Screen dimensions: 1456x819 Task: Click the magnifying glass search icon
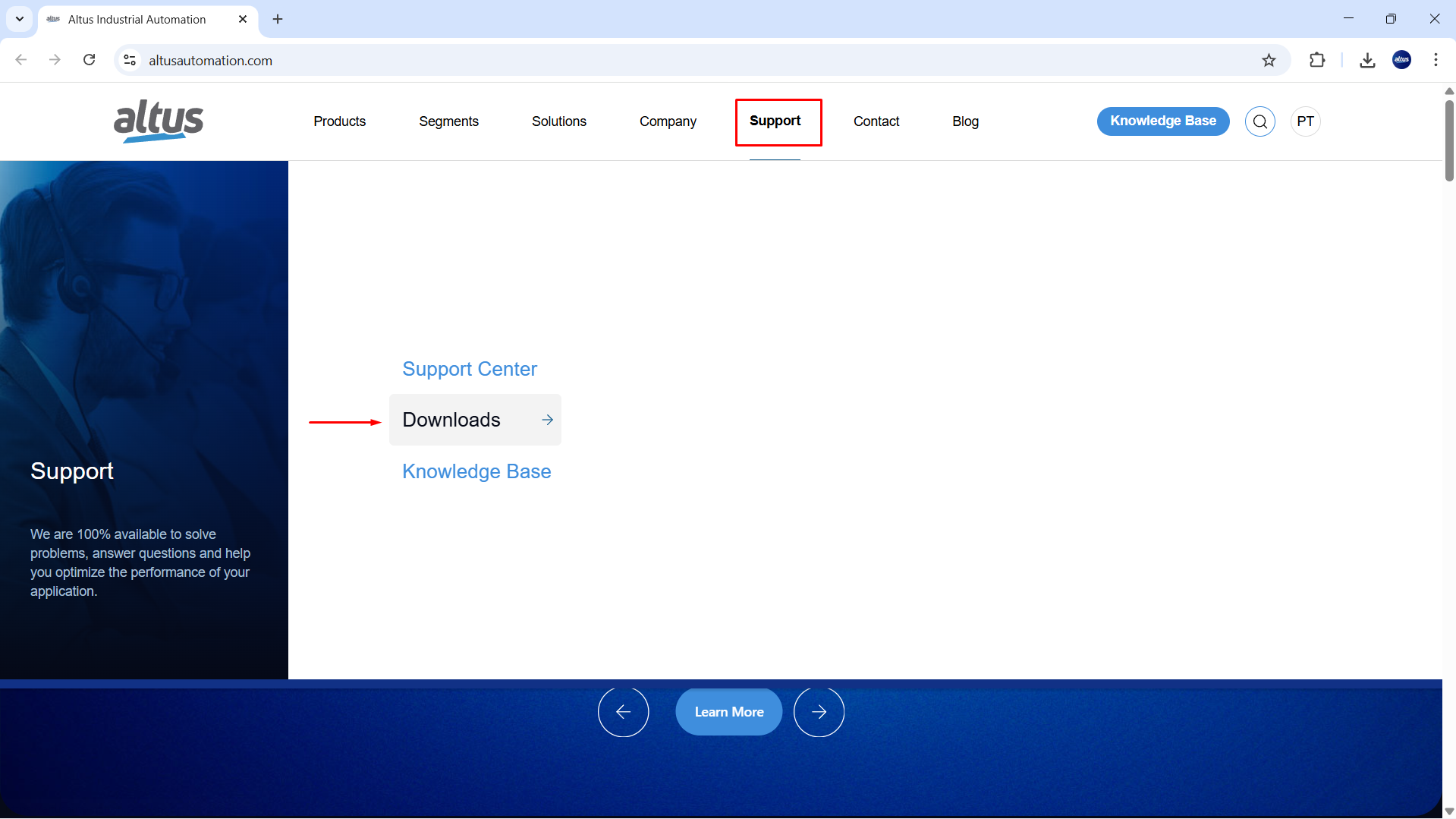tap(1259, 121)
